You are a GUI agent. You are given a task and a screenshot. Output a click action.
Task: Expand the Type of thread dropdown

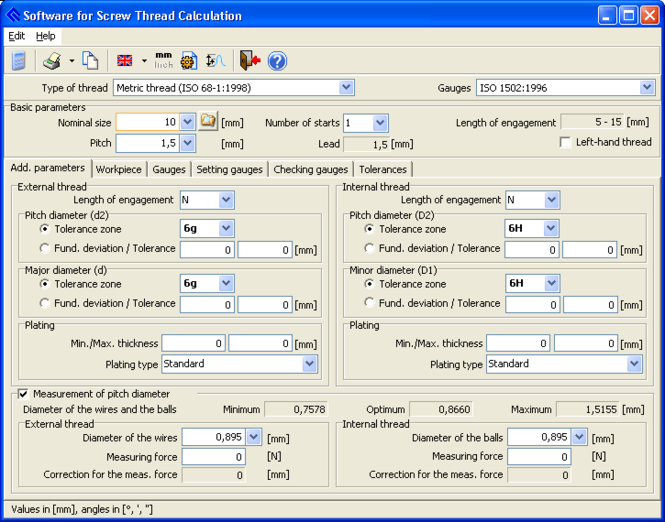click(346, 88)
